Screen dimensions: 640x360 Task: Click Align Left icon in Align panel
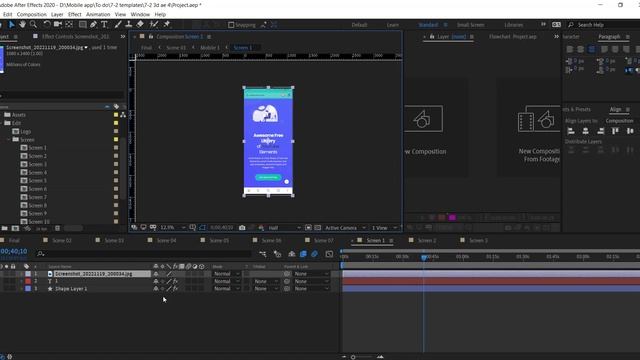571,131
